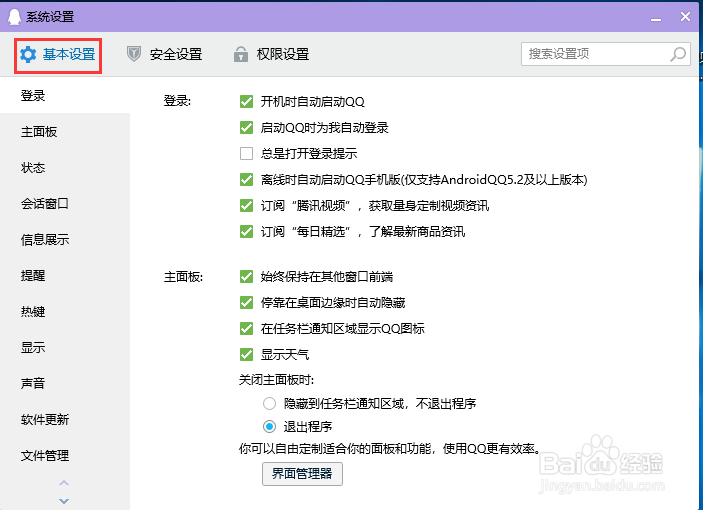Screen dimensions: 703x510
Task: Toggle 离线时自动启动QQ手机版 checkbox
Action: [246, 180]
